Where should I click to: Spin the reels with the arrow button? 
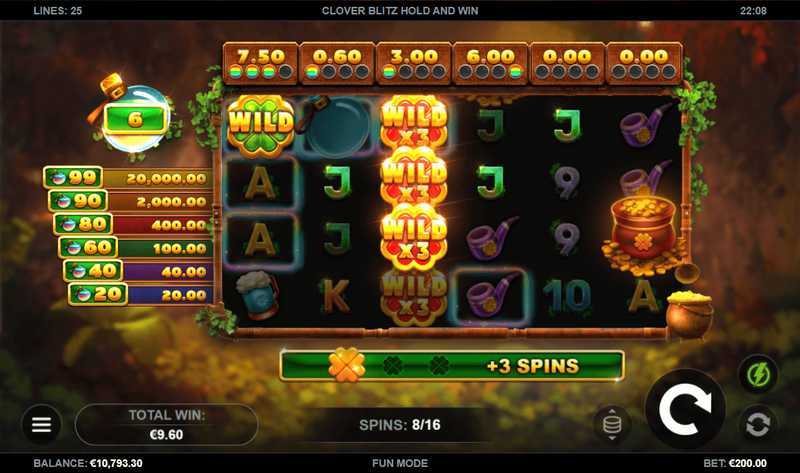coord(685,409)
